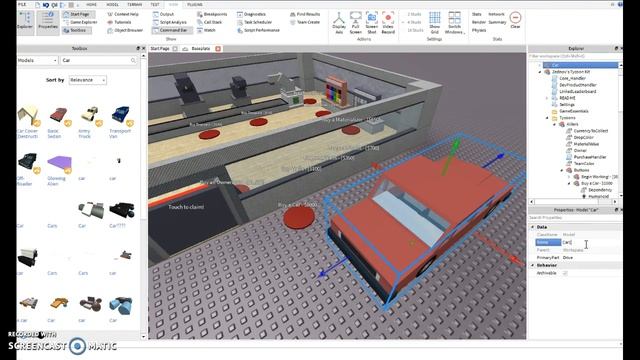The height and width of the screenshot is (360, 640).
Task: Toggle Stats display
Action: coord(476,14)
